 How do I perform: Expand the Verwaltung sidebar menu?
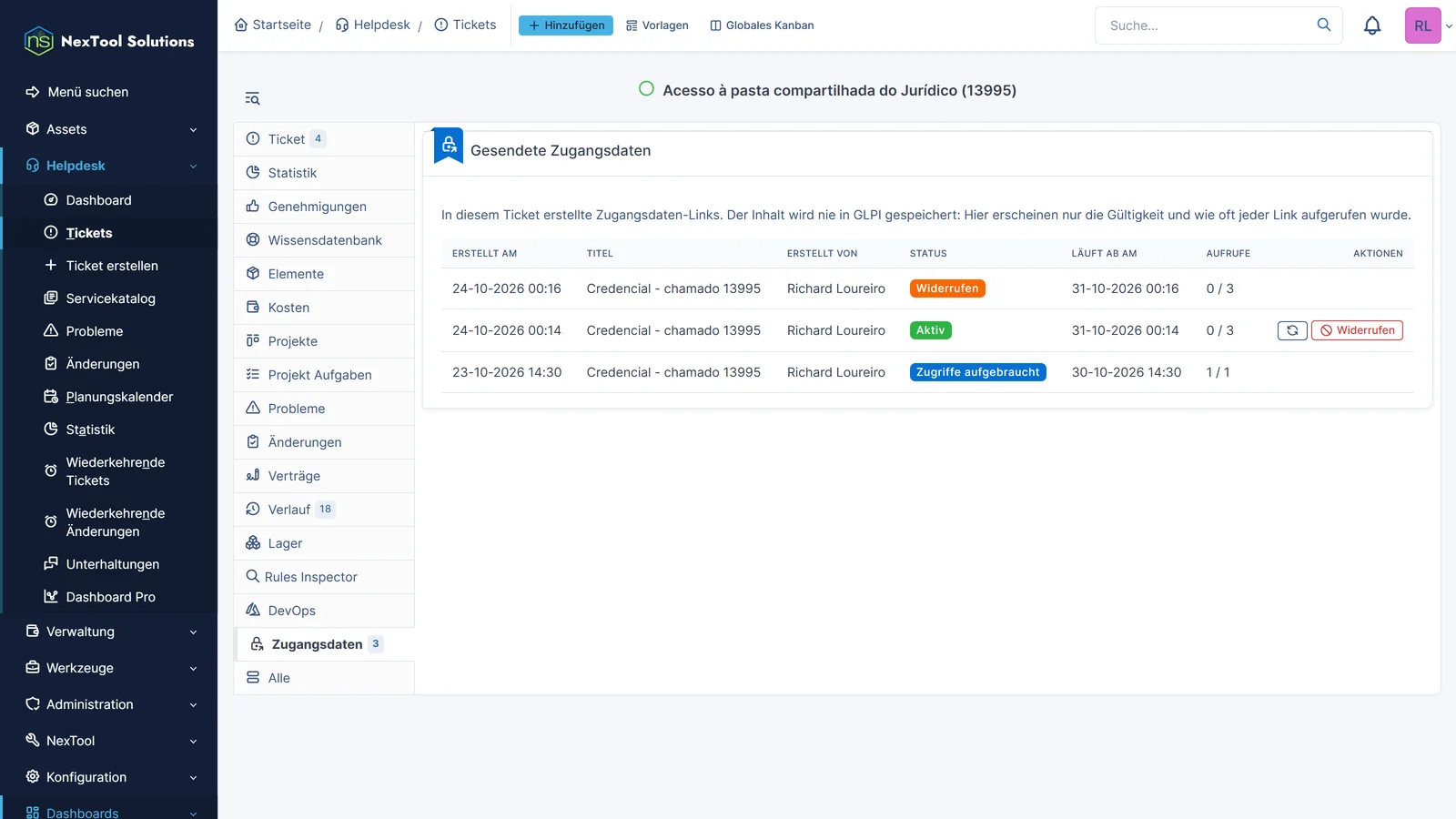coord(109,632)
